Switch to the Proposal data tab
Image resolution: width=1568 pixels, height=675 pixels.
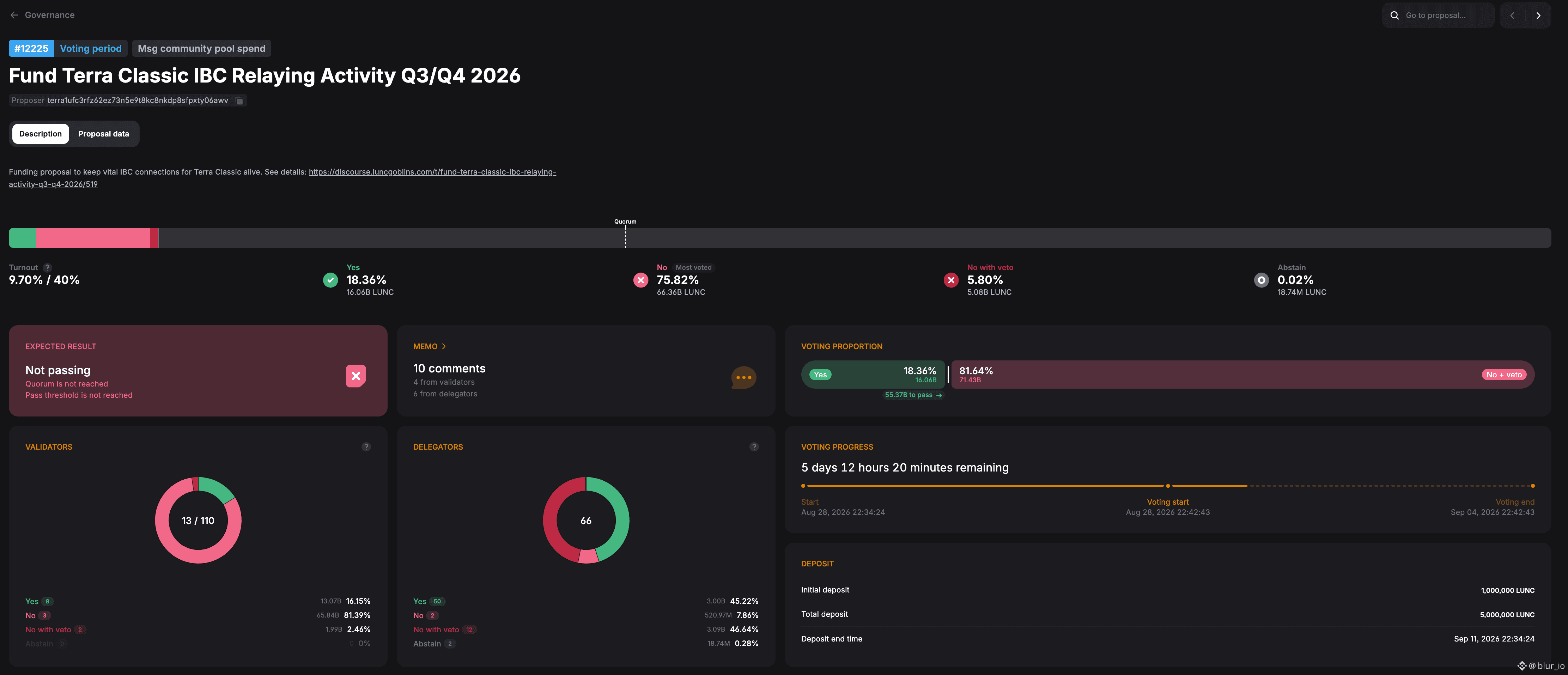pyautogui.click(x=103, y=134)
